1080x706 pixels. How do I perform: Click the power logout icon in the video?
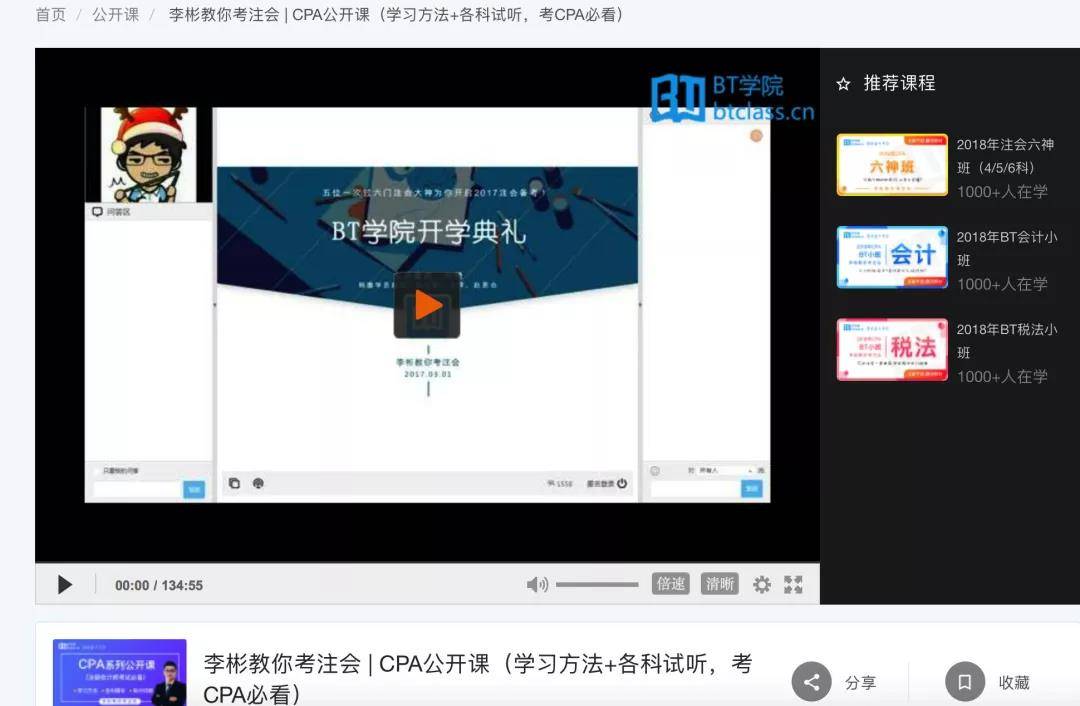[x=622, y=483]
